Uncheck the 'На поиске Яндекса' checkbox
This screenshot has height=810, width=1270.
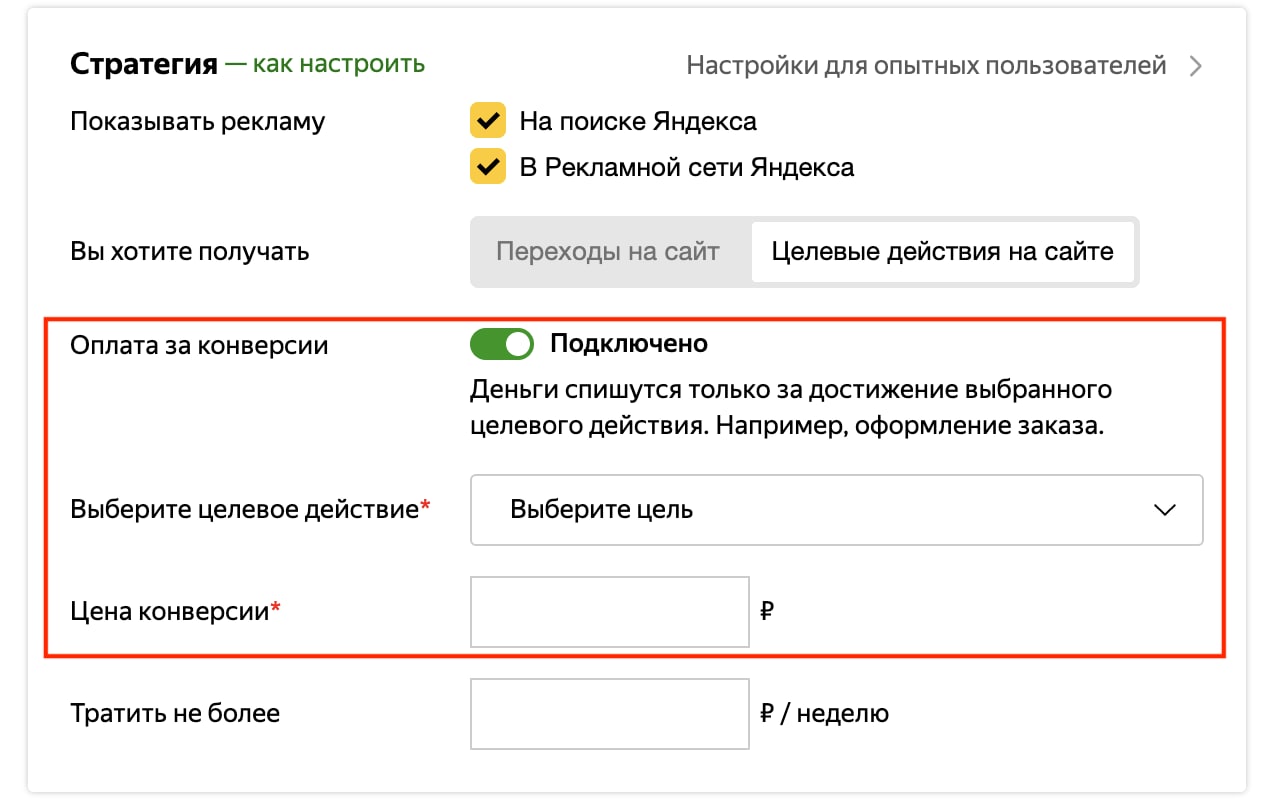[488, 122]
